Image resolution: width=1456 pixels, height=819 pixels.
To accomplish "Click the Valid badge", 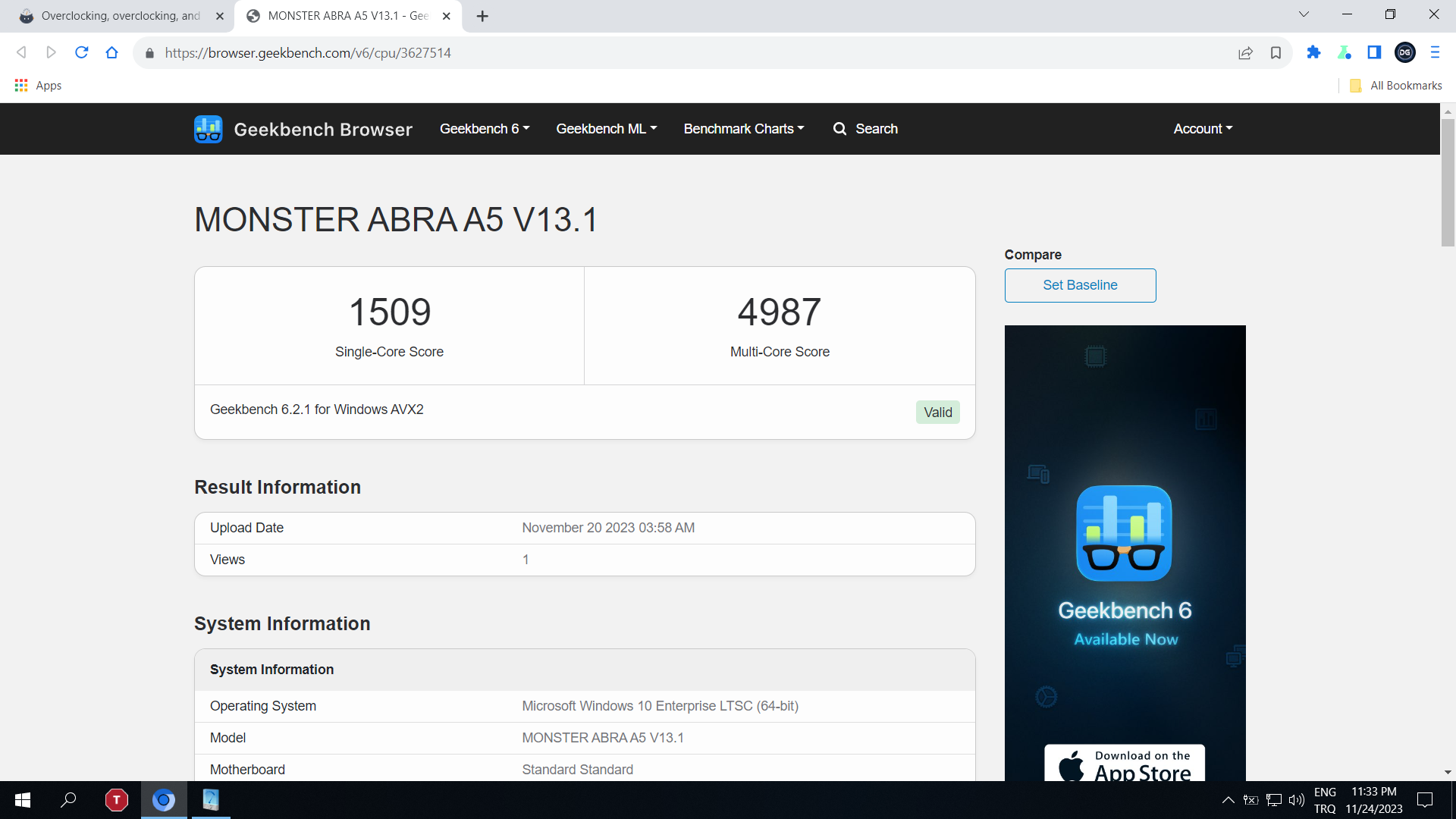I will 937,413.
